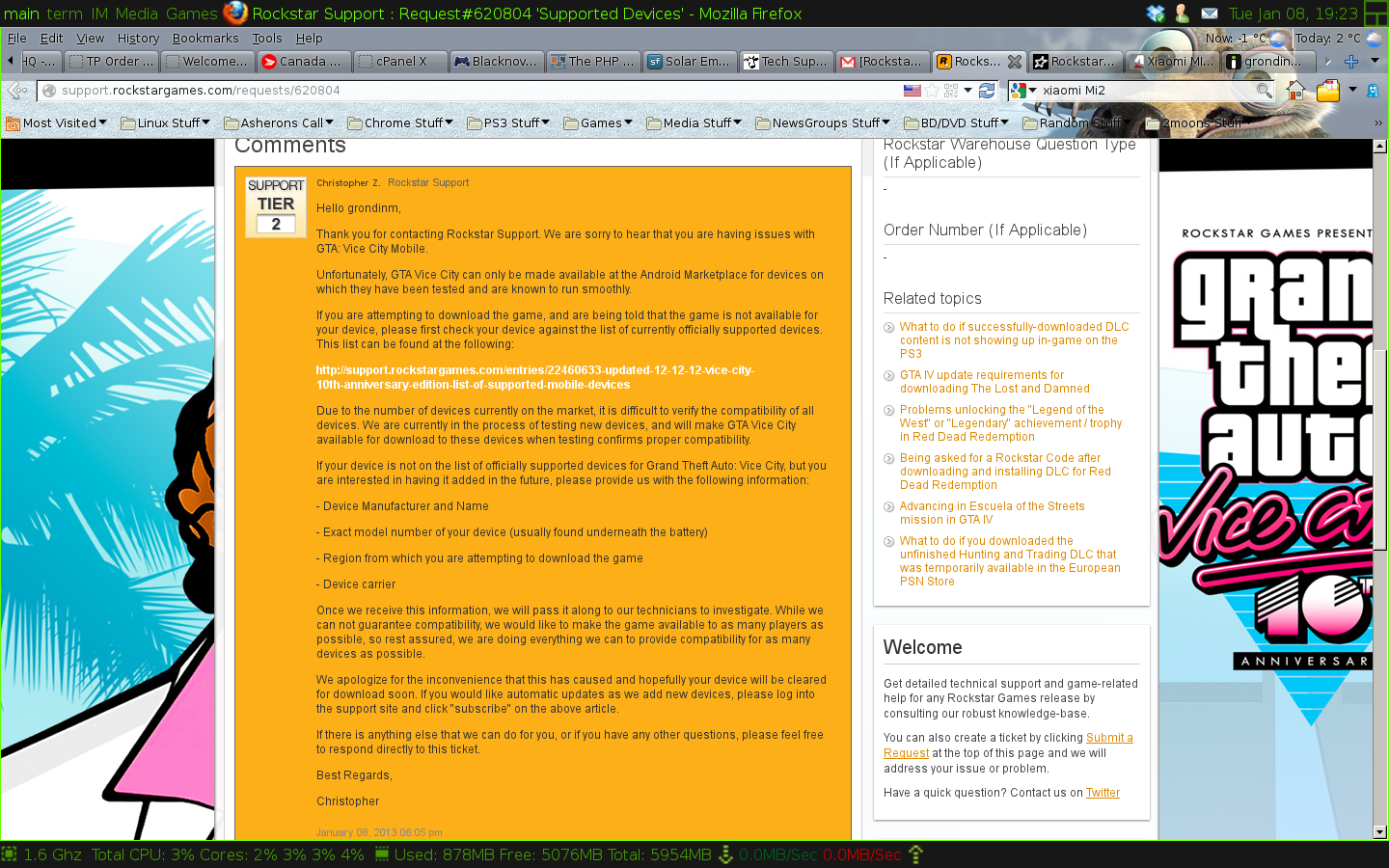The image size is (1389, 868).
Task: Click the Support Tier 2 badge
Action: click(x=276, y=205)
